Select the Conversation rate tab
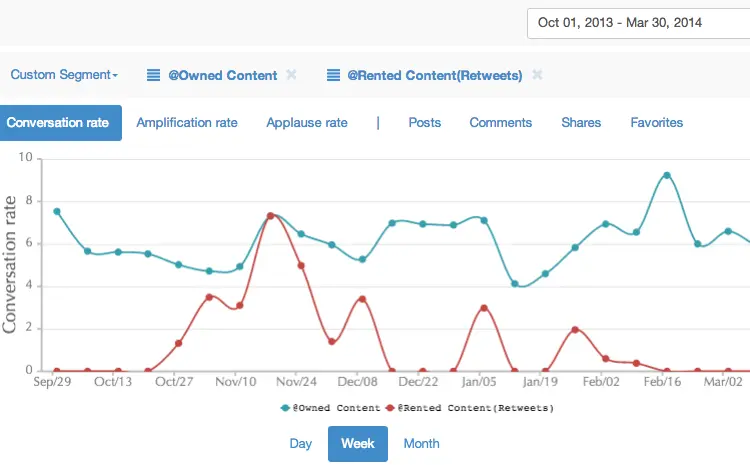Viewport: 750px width, 465px height. (x=58, y=123)
